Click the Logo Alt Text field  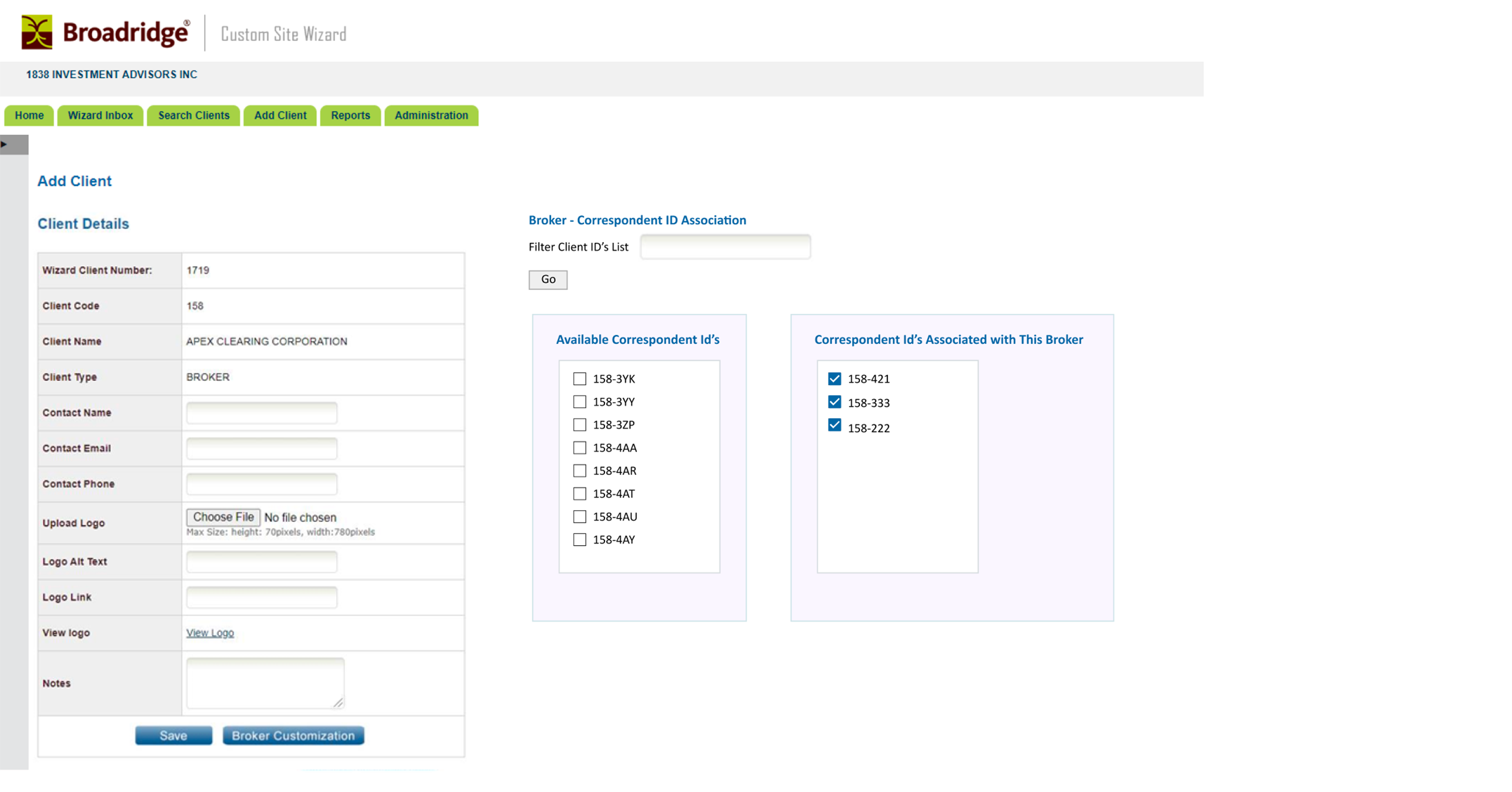coord(262,562)
